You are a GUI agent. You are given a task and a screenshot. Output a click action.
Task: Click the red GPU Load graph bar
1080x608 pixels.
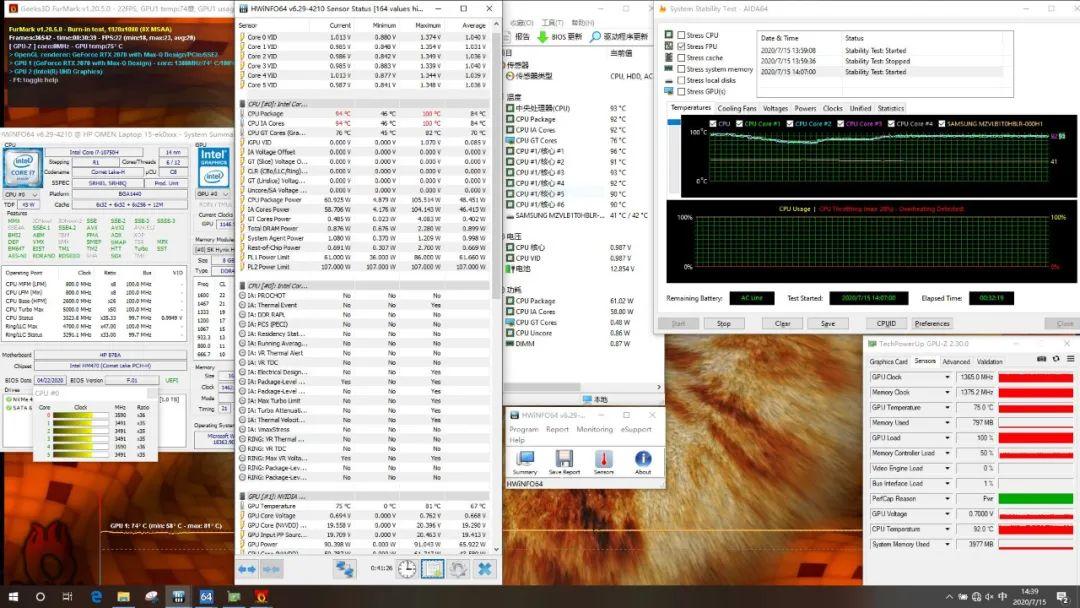point(1034,438)
